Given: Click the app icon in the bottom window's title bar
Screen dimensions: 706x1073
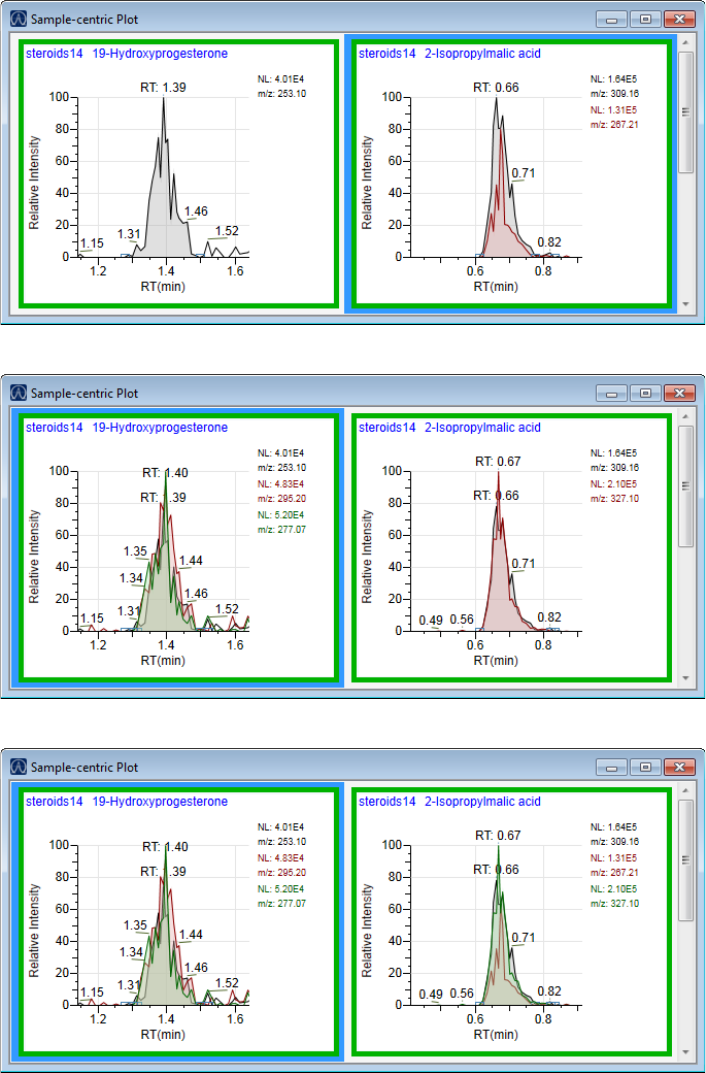Looking at the screenshot, I should (18, 767).
